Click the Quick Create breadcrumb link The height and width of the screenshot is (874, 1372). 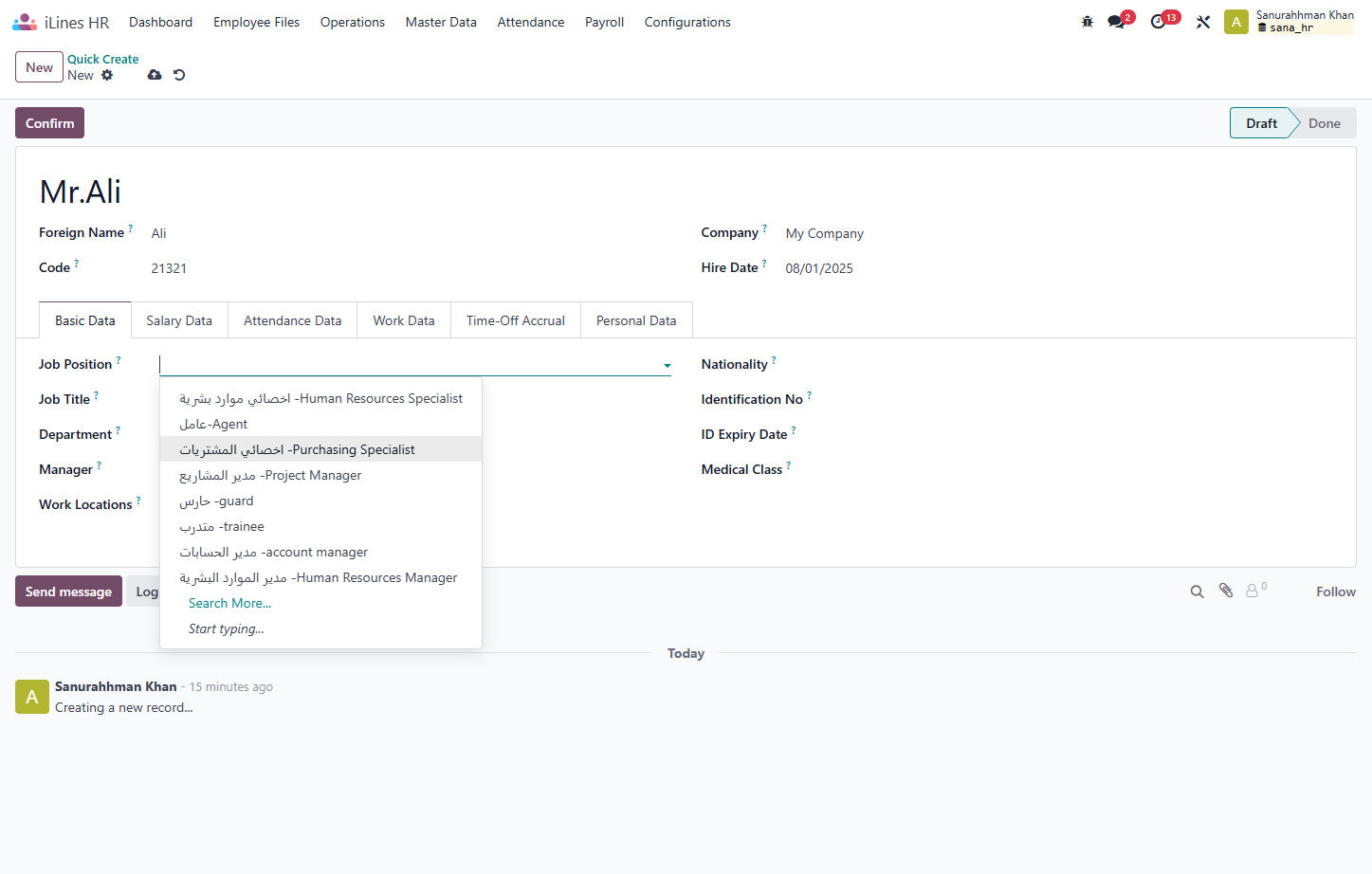pyautogui.click(x=102, y=59)
